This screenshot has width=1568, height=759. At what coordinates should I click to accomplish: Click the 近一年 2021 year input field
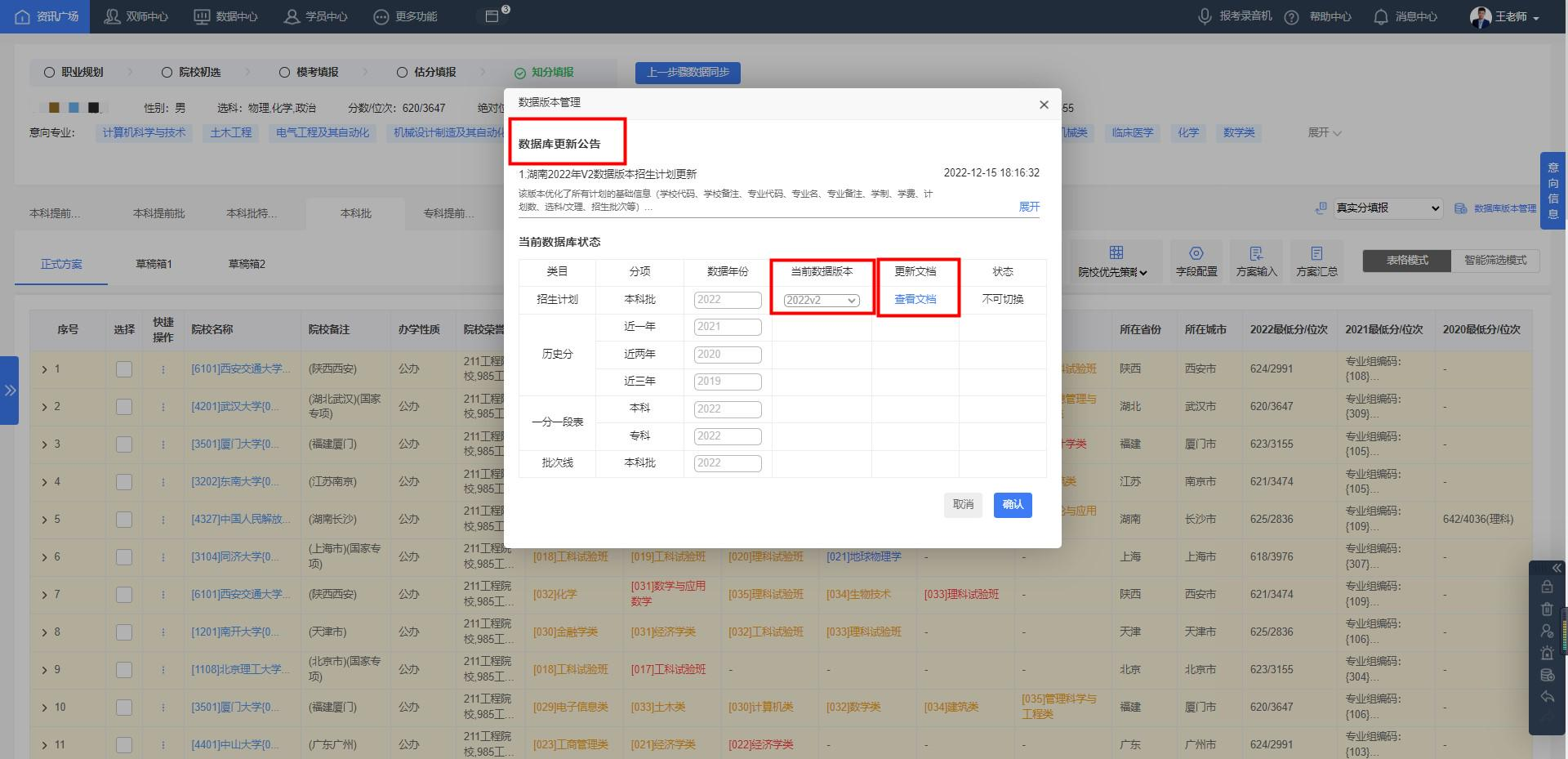(x=727, y=327)
